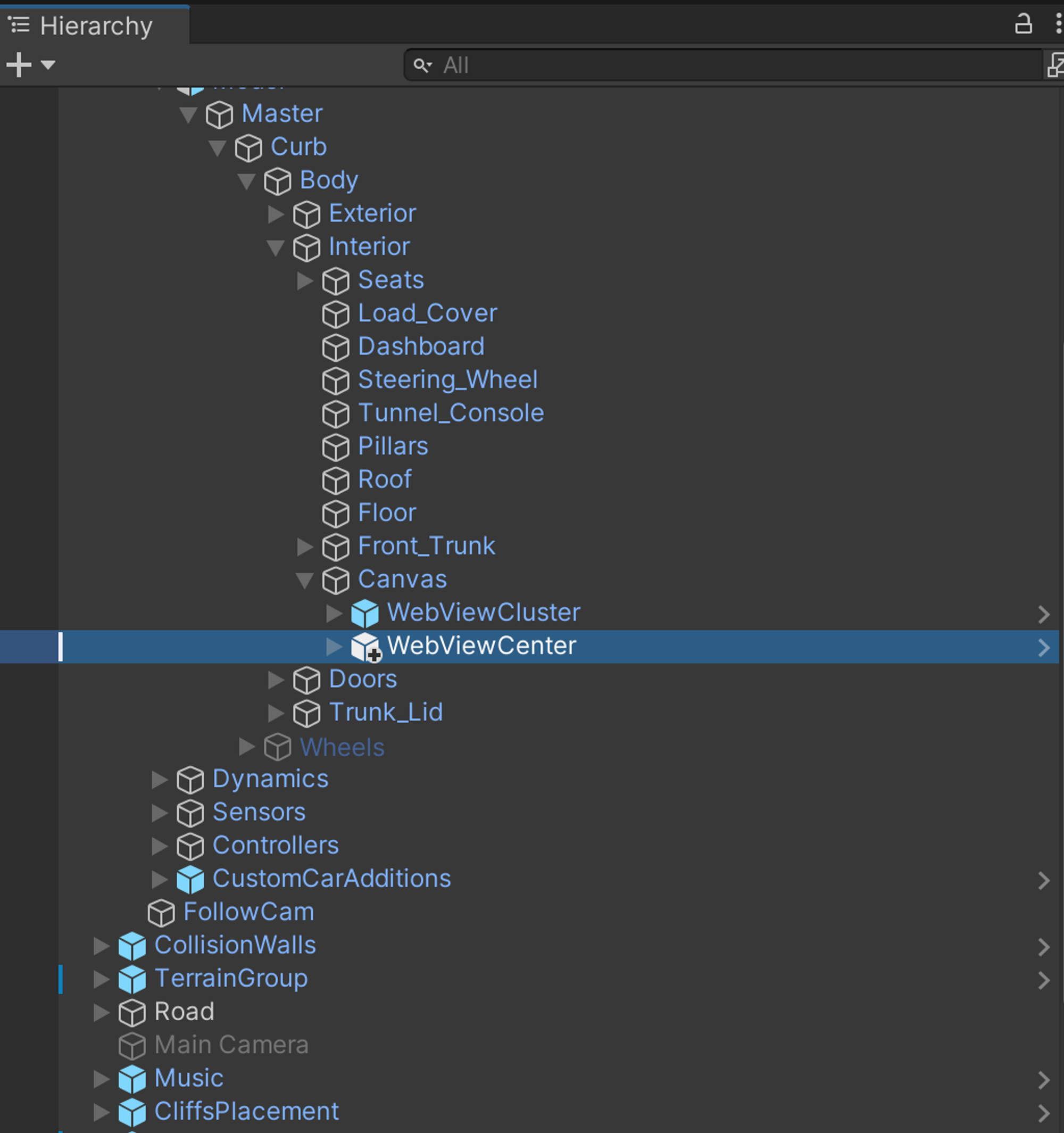Click the Road gameobject cube icon
Image resolution: width=1064 pixels, height=1133 pixels.
[x=132, y=1013]
